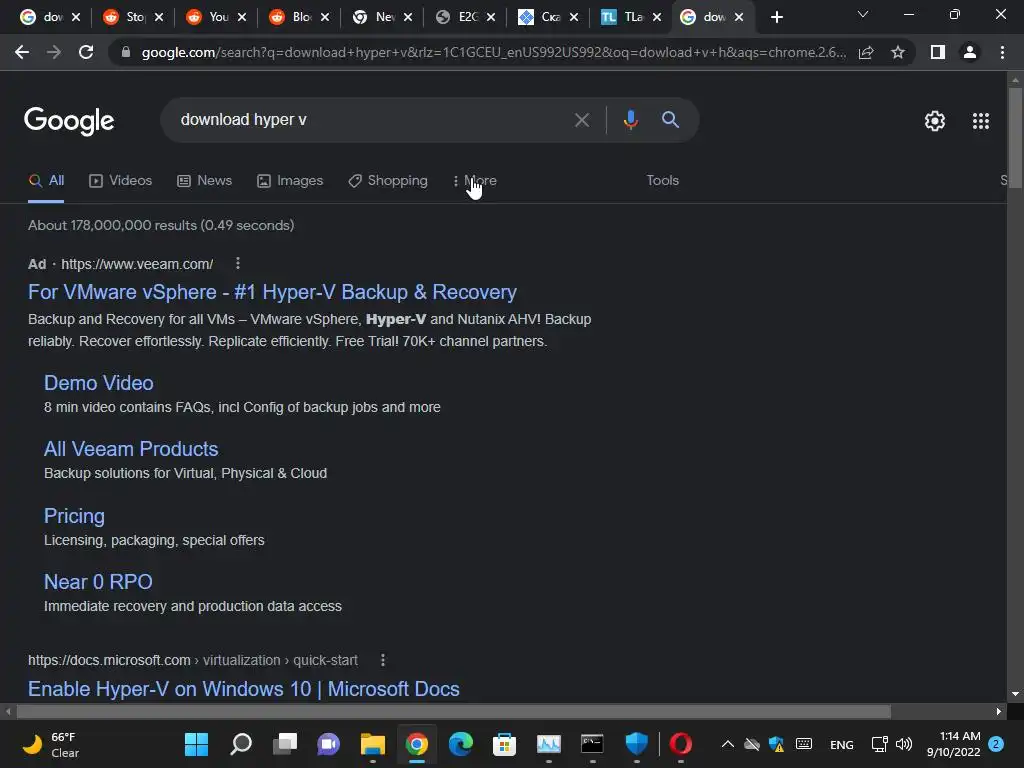Viewport: 1024px width, 768px height.
Task: Close the Blo browser tab
Action: coord(325,17)
